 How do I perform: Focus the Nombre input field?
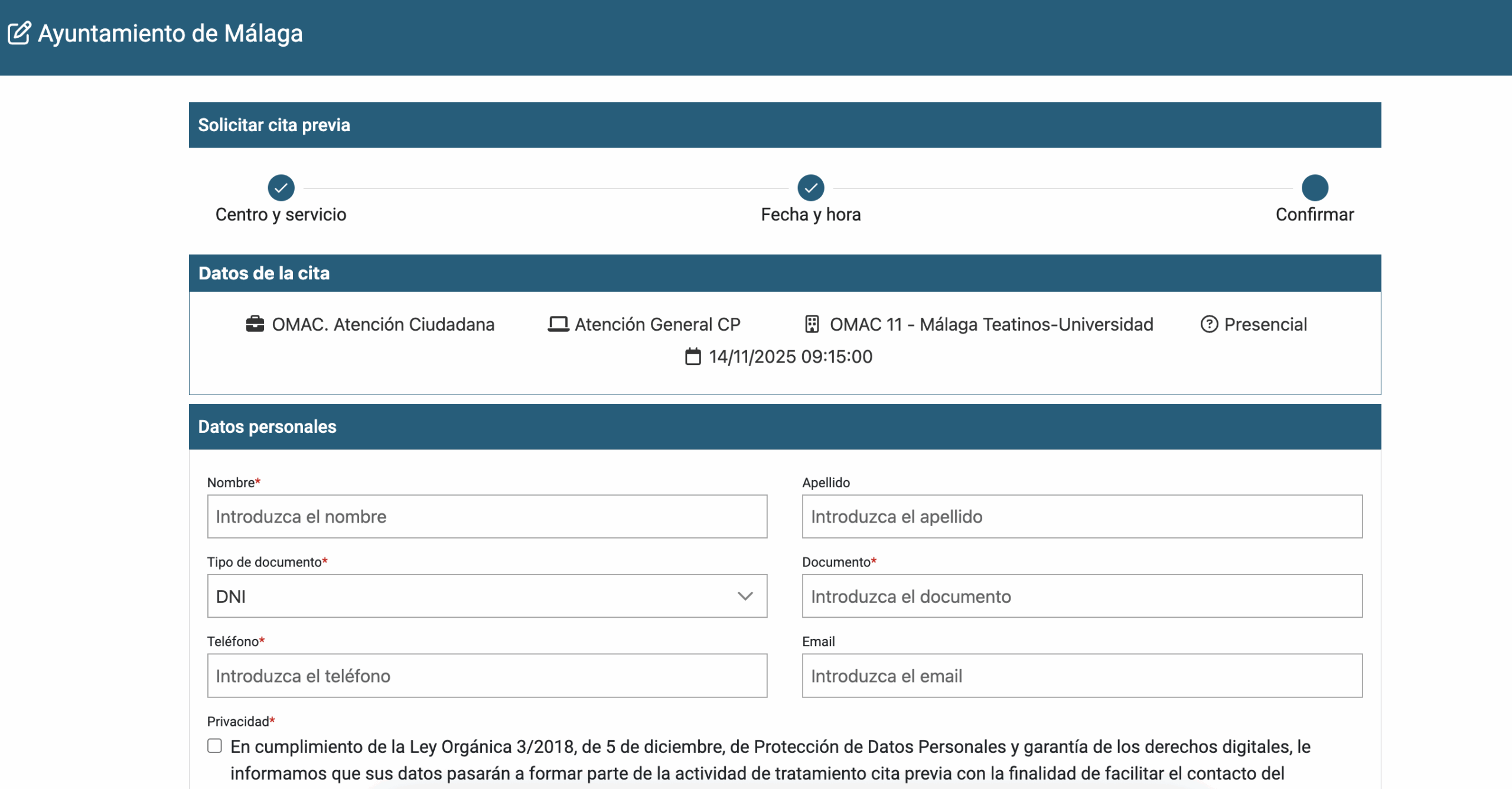click(487, 517)
